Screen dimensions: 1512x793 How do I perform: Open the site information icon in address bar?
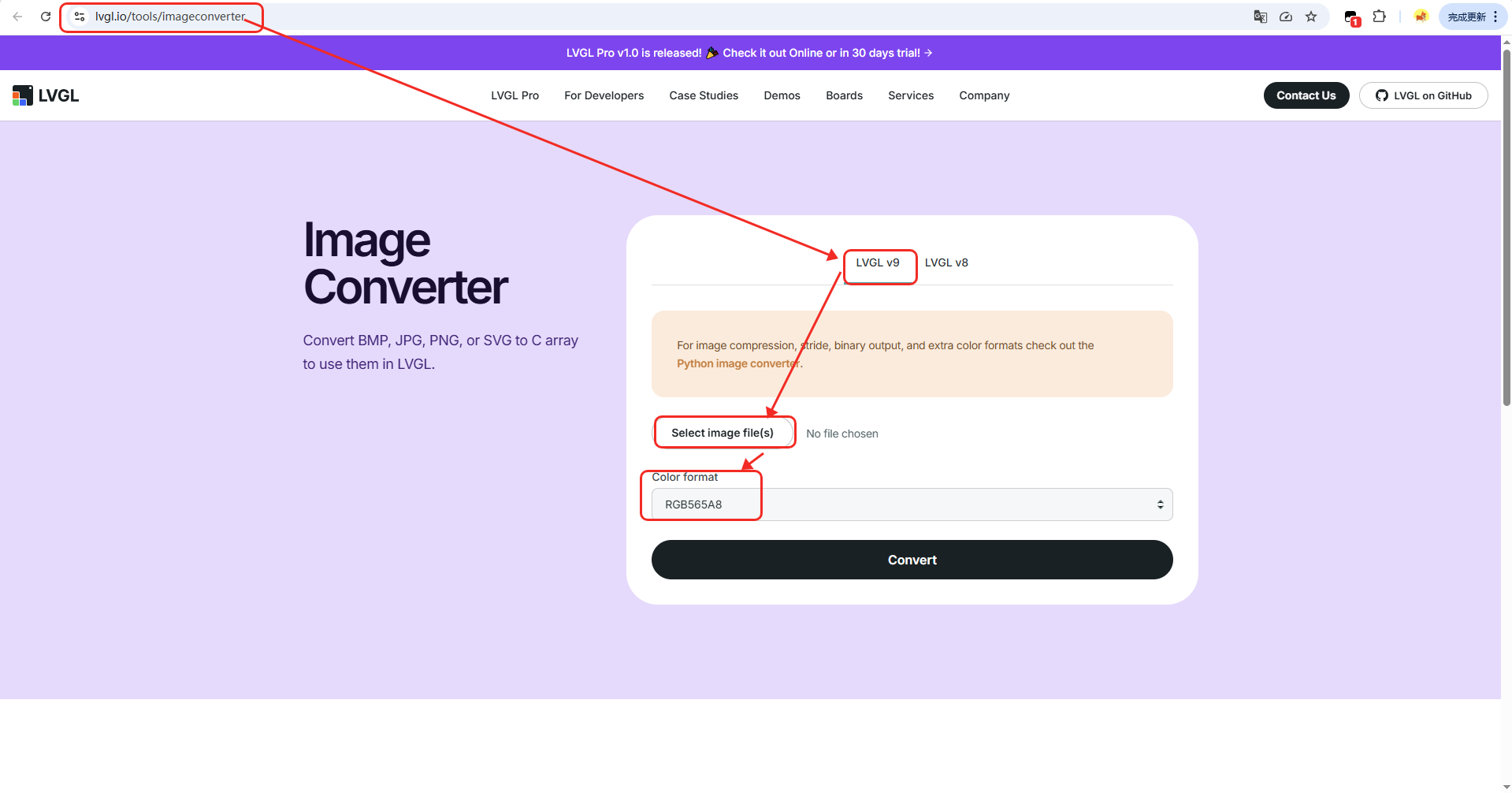tap(80, 17)
